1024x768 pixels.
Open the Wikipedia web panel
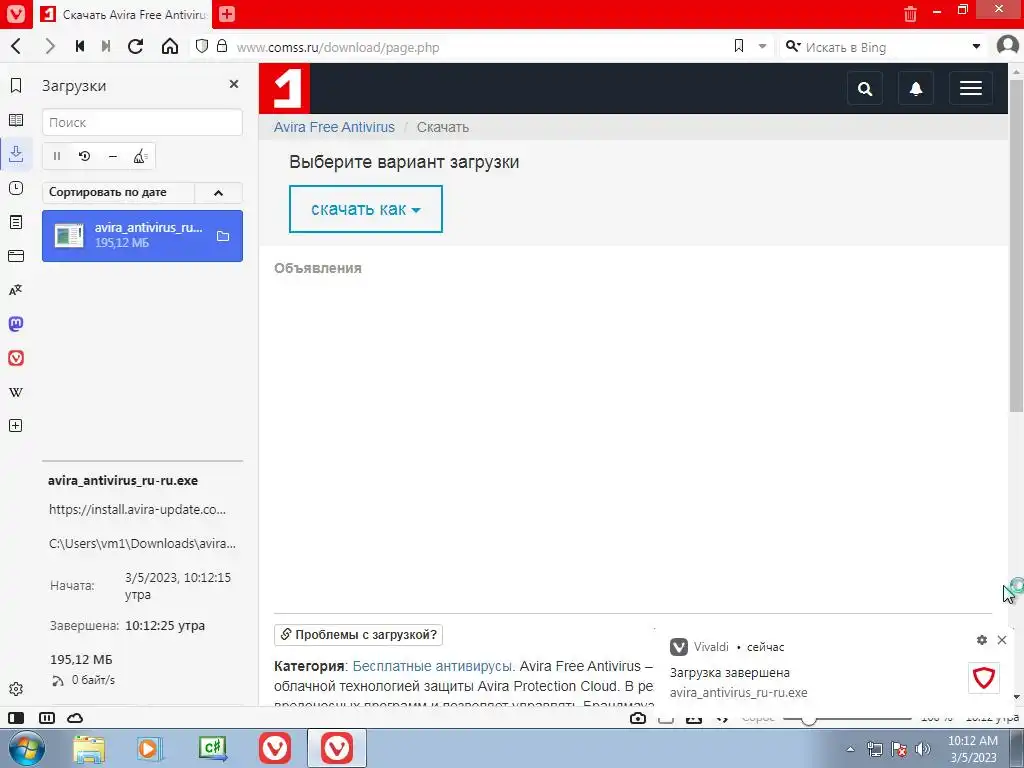pos(16,392)
